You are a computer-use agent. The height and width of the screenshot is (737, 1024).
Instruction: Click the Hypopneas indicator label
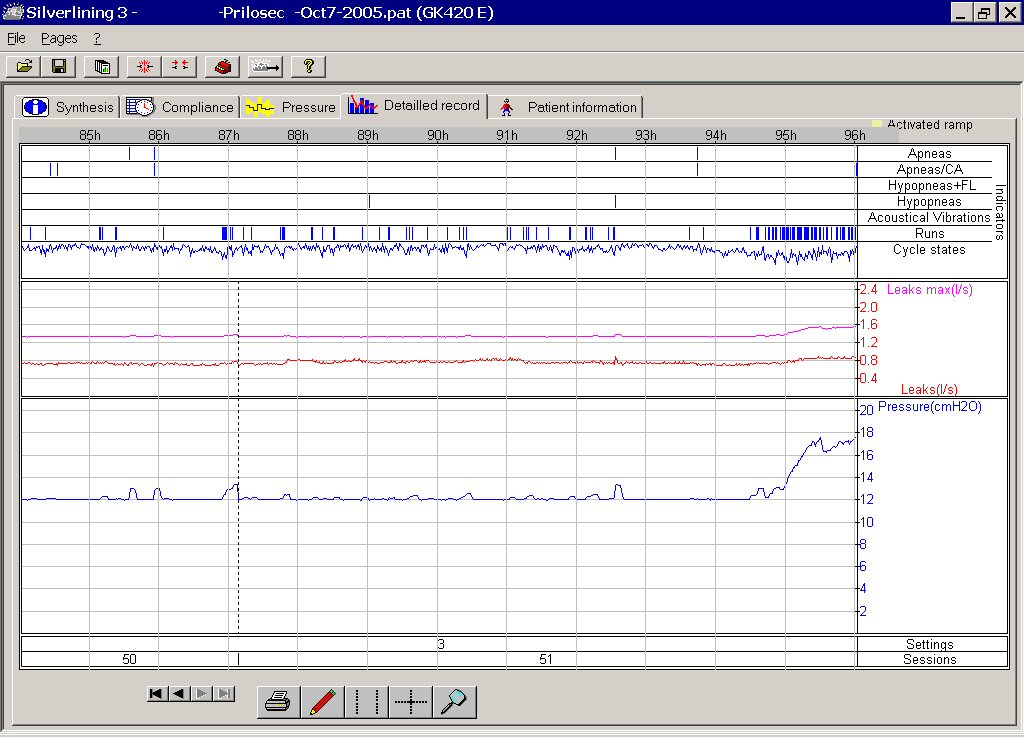click(929, 202)
